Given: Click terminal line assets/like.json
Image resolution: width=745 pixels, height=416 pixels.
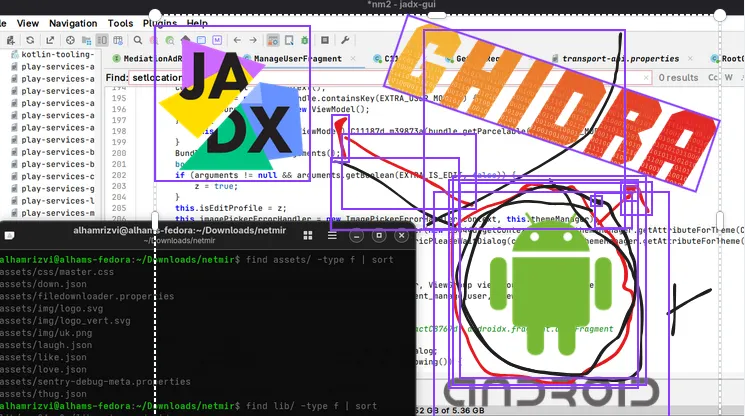Looking at the screenshot, I should click(x=43, y=357).
